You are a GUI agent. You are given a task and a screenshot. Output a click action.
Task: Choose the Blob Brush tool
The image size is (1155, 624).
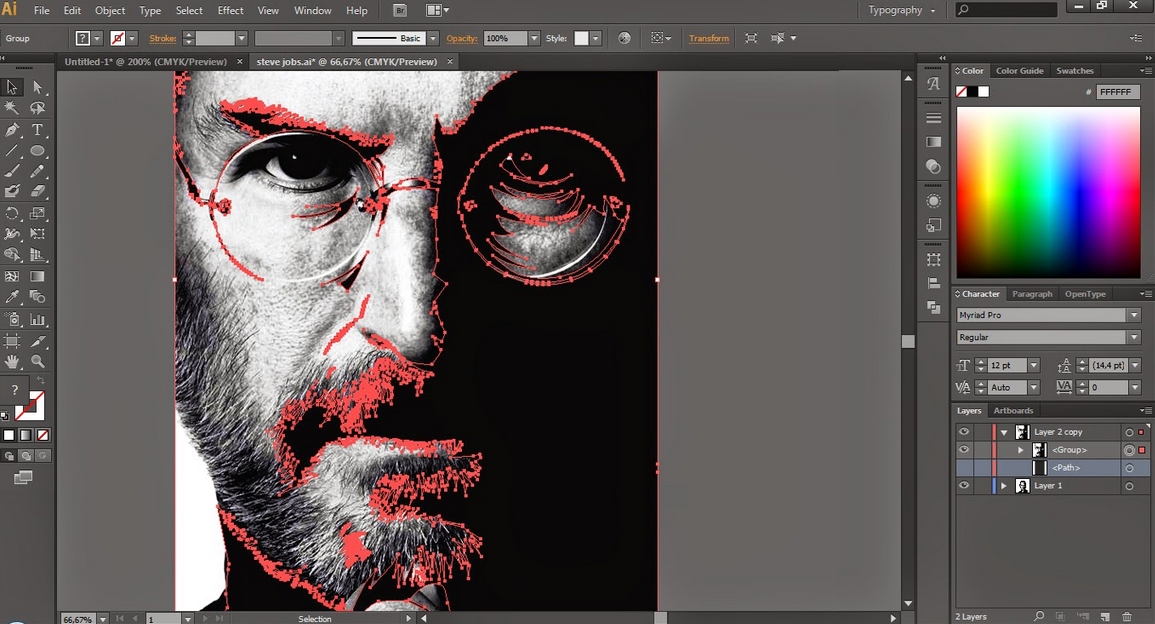point(12,192)
